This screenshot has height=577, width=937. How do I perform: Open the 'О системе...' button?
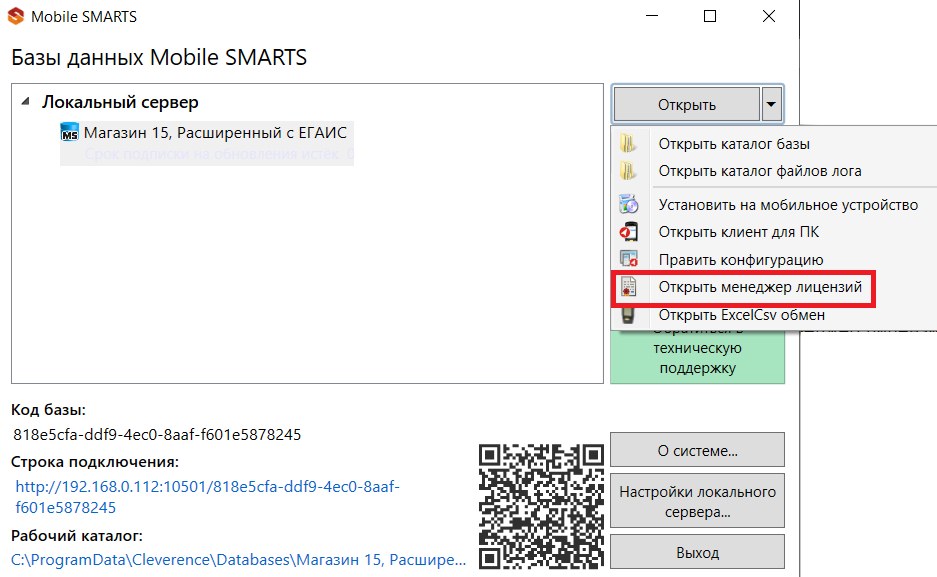(x=697, y=450)
